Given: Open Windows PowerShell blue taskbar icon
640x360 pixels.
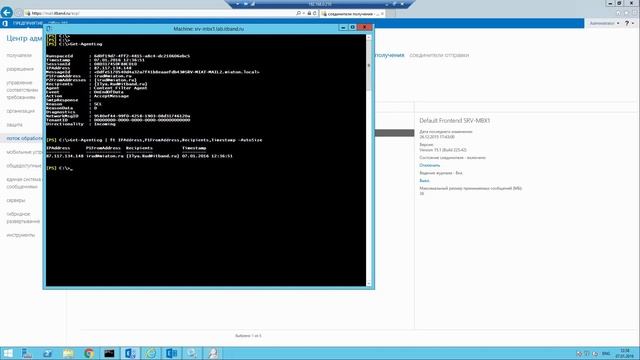Looking at the screenshot, I should pos(47,353).
